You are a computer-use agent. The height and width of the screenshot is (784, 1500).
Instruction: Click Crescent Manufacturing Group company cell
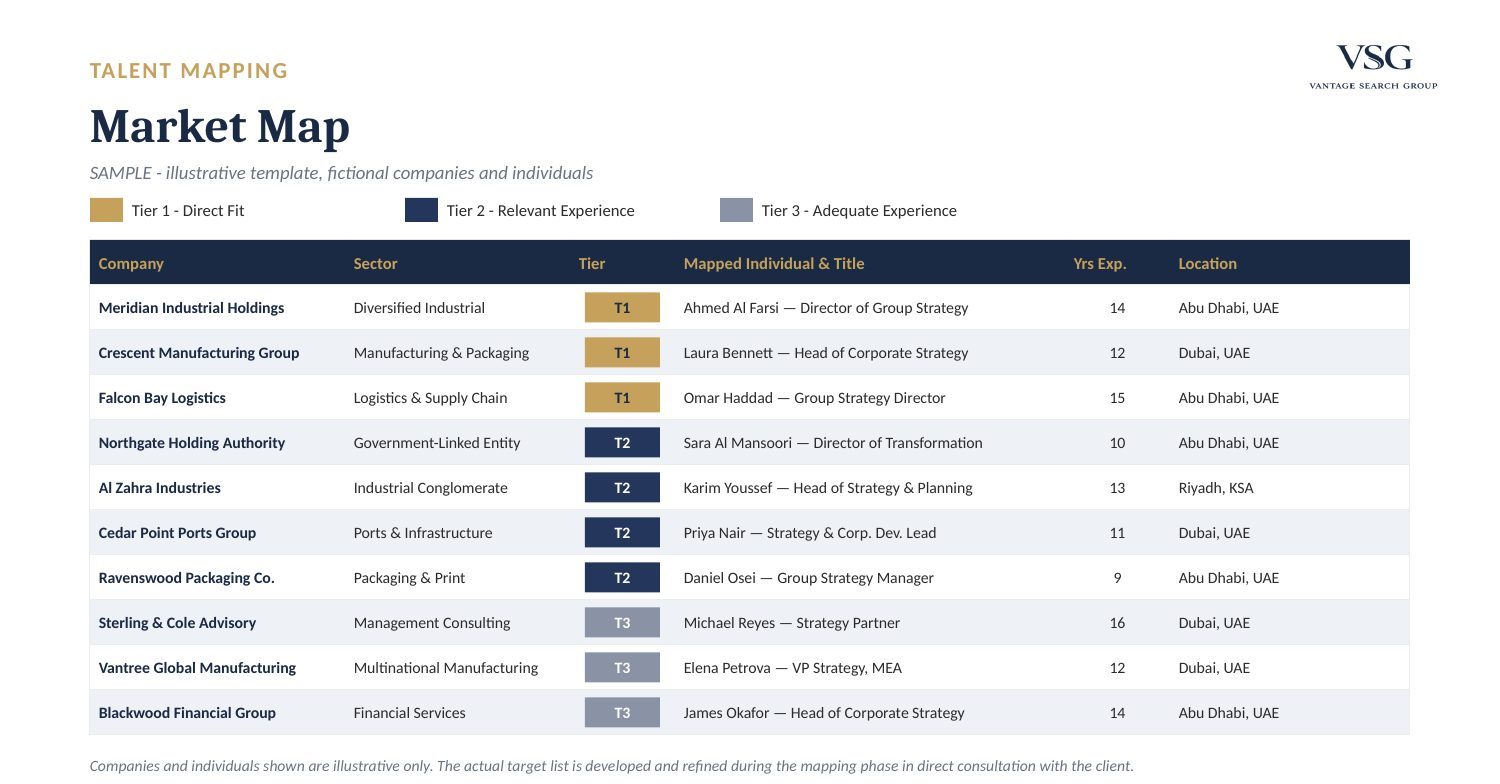coord(199,353)
